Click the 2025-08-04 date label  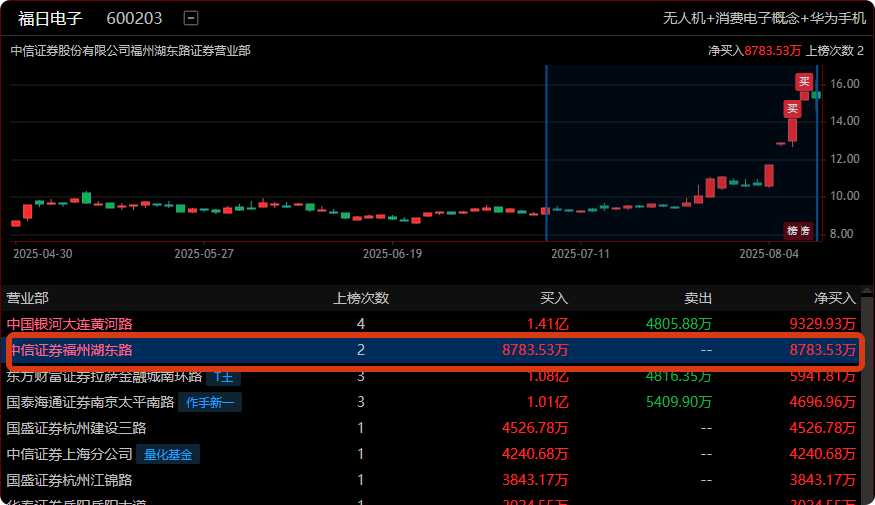coord(769,254)
